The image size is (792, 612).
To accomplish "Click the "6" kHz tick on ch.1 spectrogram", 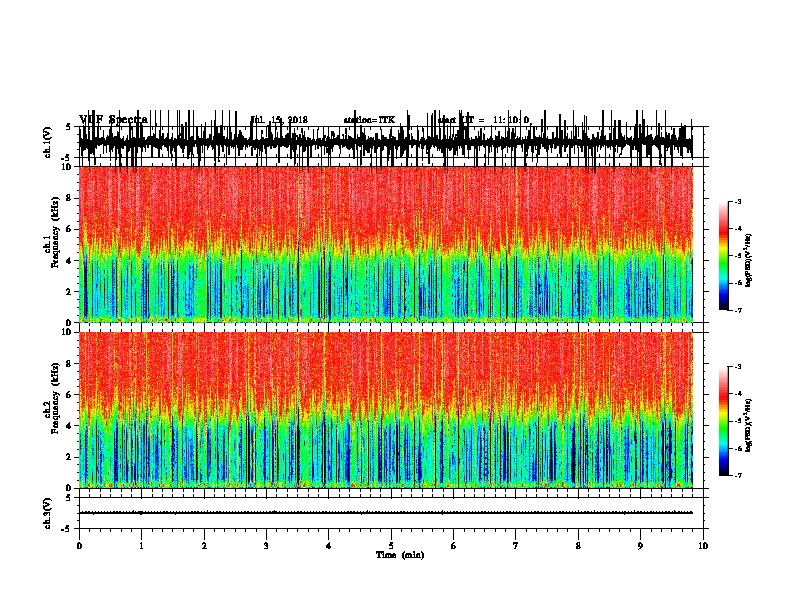I will (69, 230).
